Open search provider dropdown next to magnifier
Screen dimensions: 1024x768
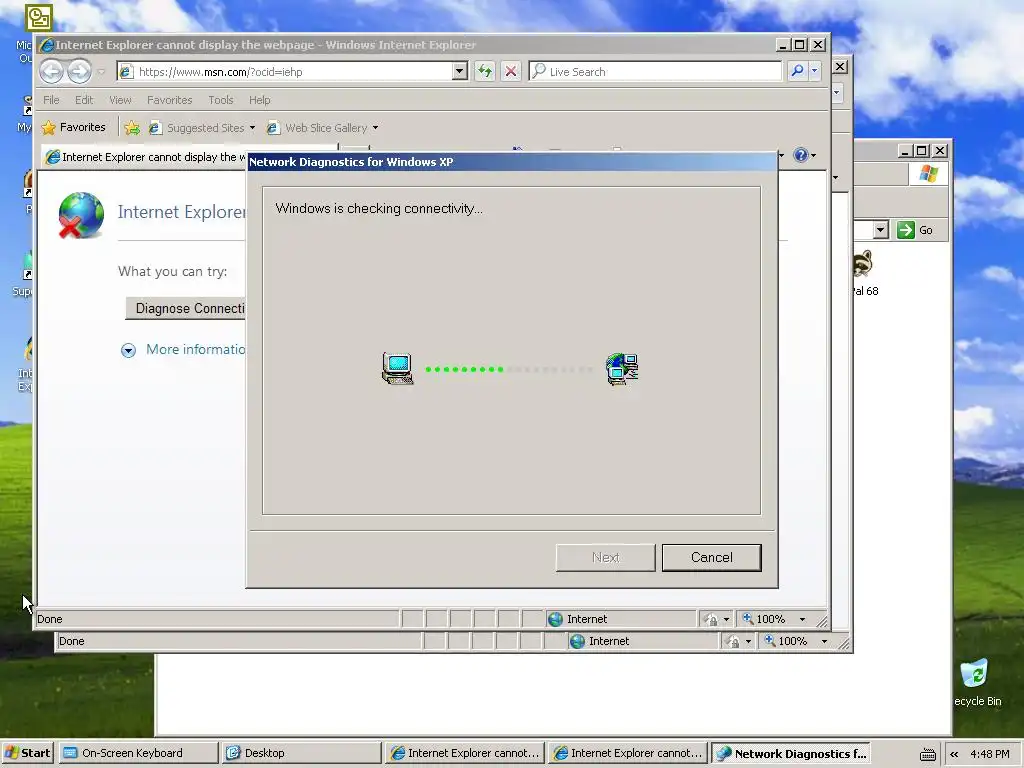point(814,71)
